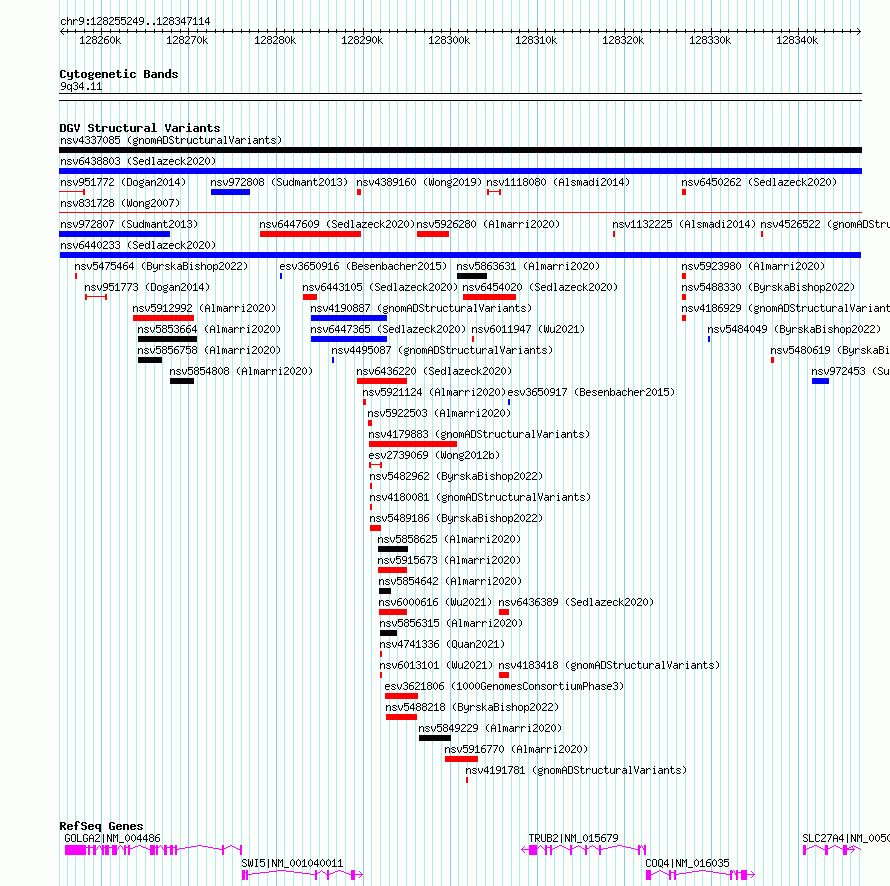Open SWI5 NM_001040011 gene label
The width and height of the screenshot is (890, 886).
(292, 863)
